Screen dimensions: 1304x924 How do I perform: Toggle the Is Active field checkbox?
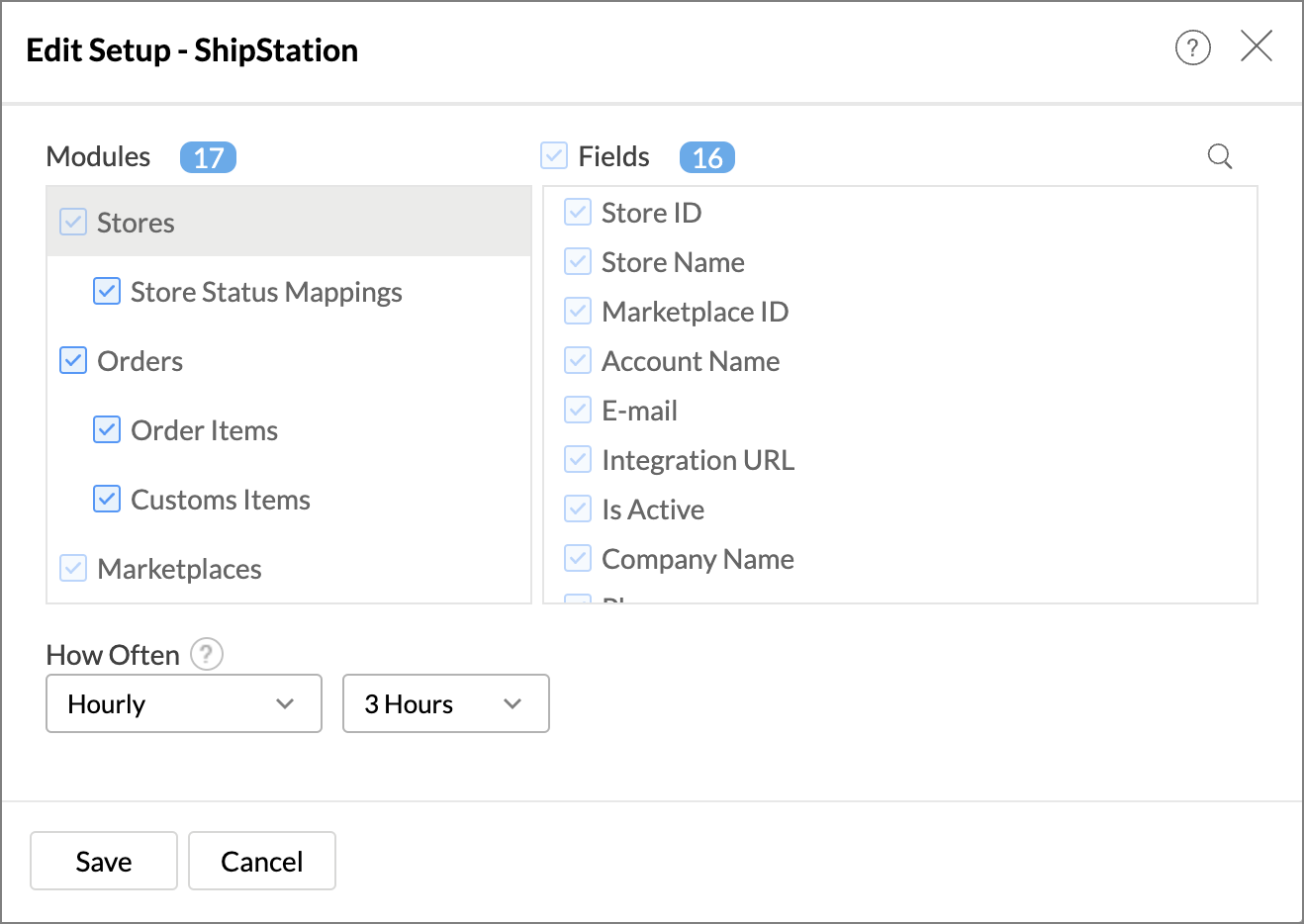(x=578, y=508)
